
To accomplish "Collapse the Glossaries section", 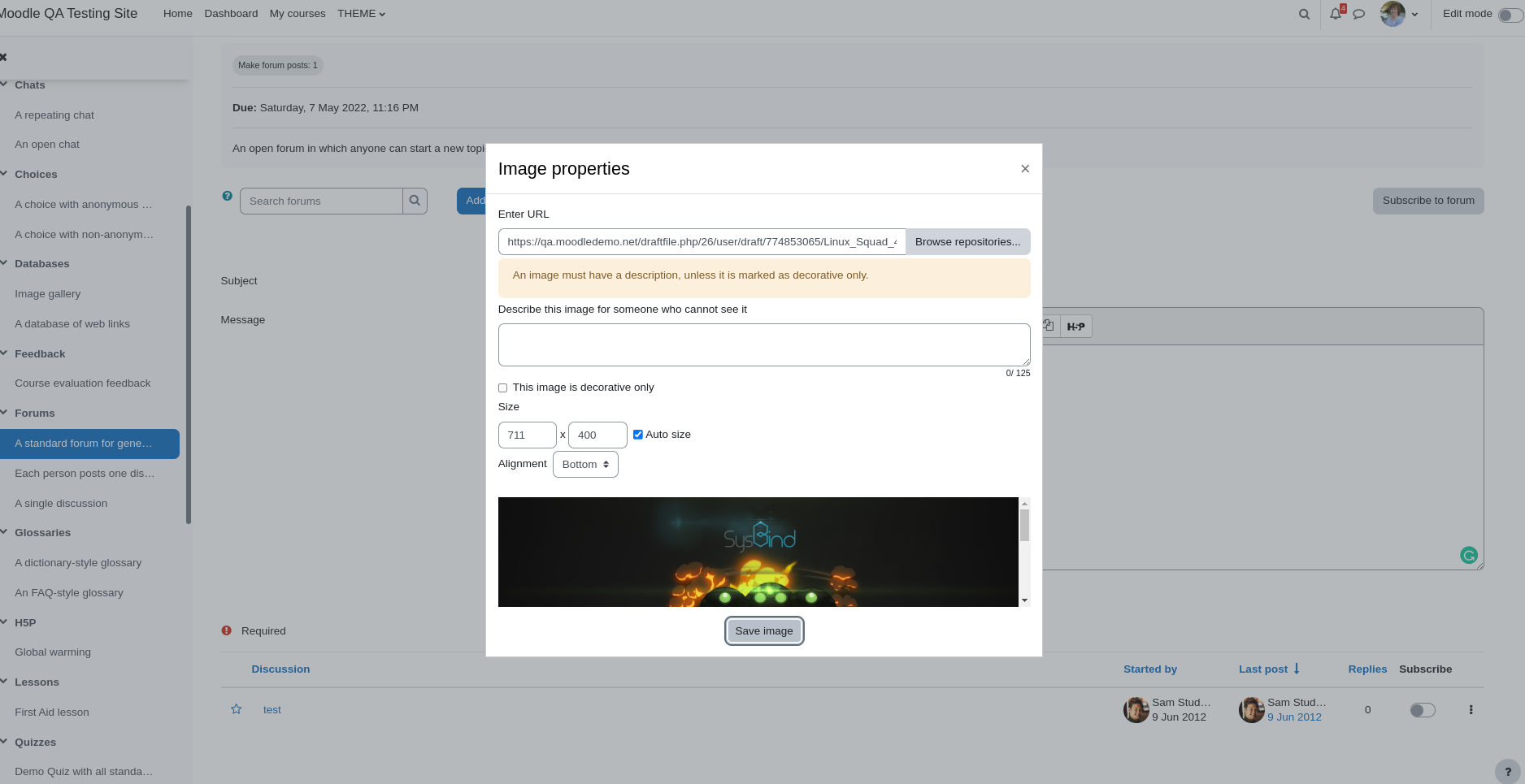I will point(4,531).
